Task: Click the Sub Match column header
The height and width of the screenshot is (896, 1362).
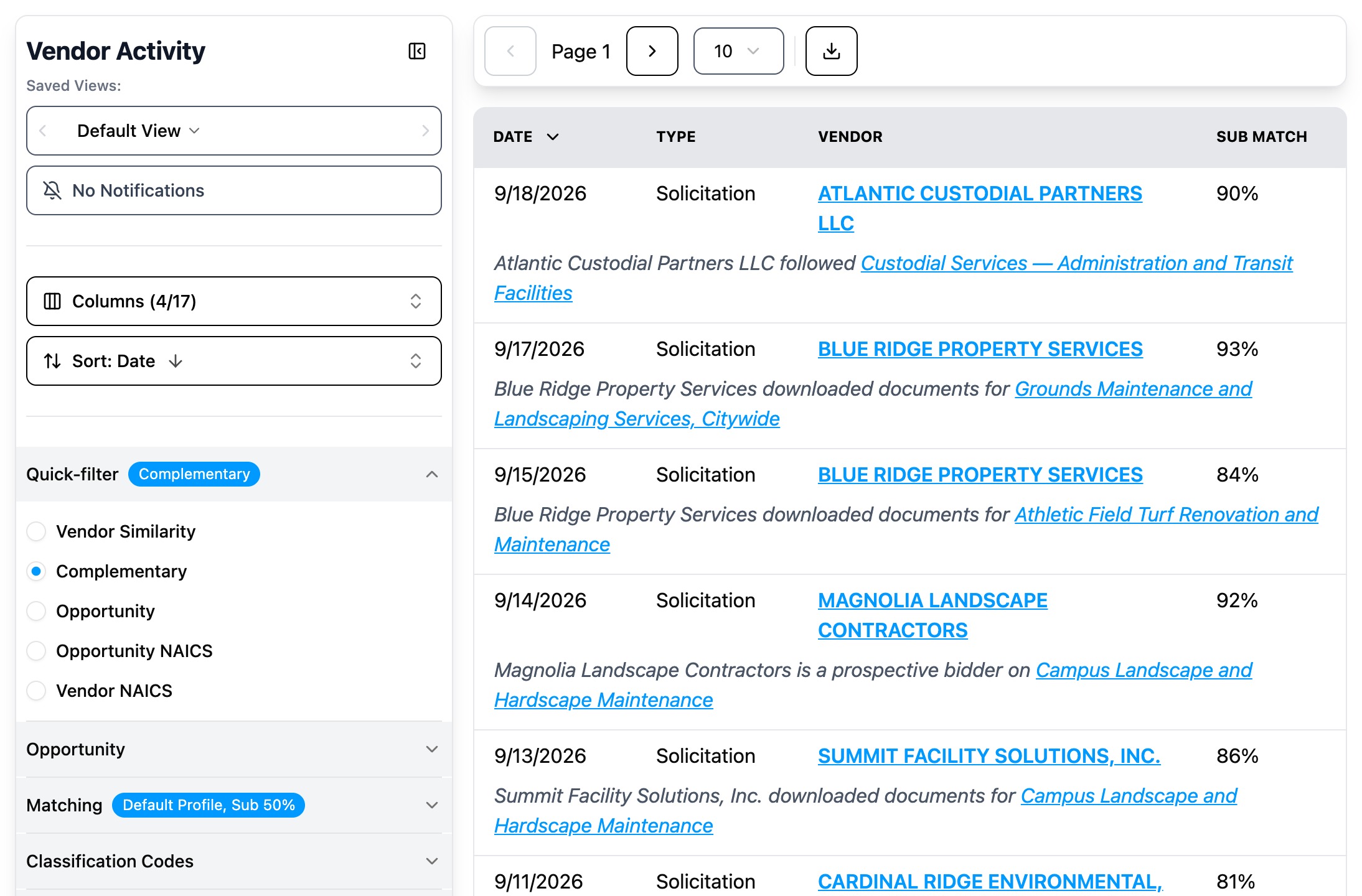Action: [x=1262, y=137]
